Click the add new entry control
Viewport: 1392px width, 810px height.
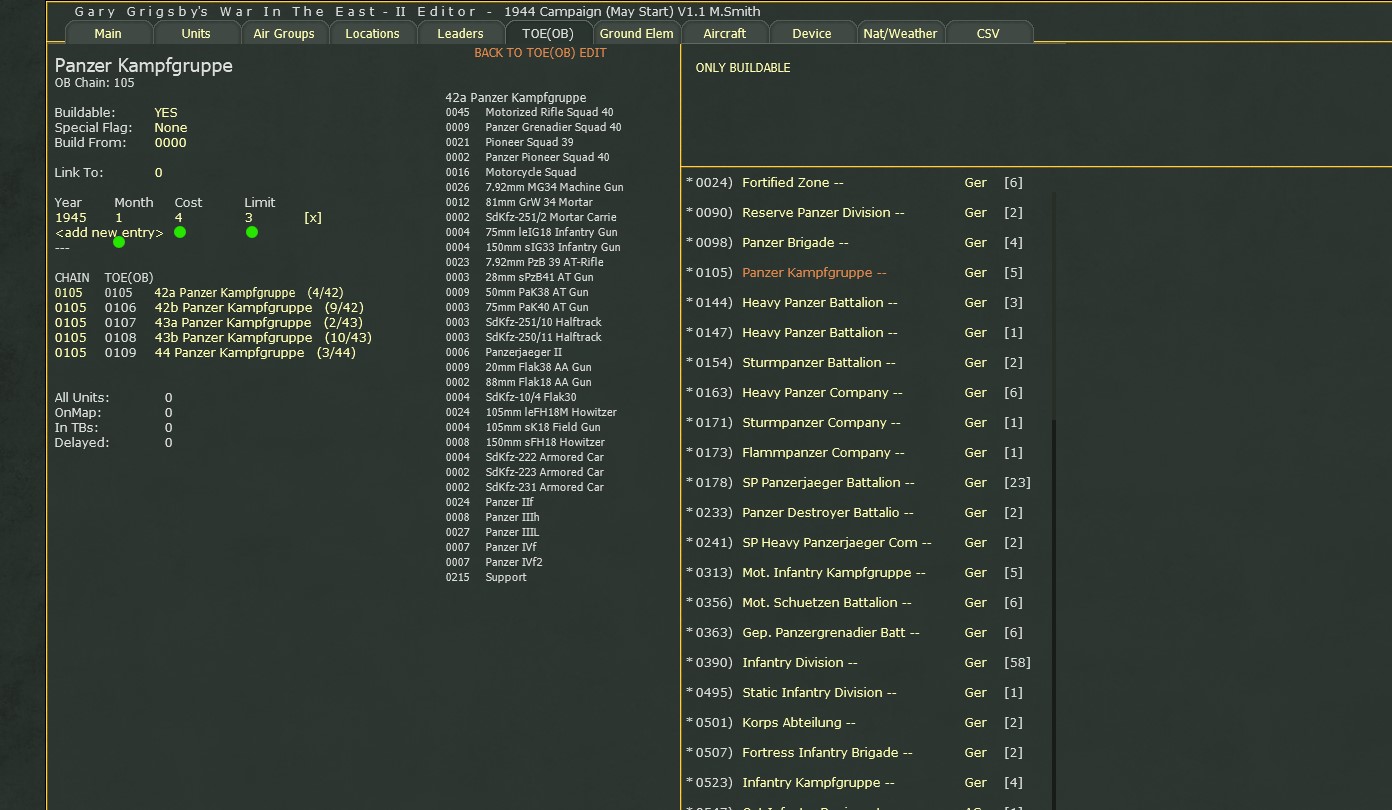click(x=108, y=232)
